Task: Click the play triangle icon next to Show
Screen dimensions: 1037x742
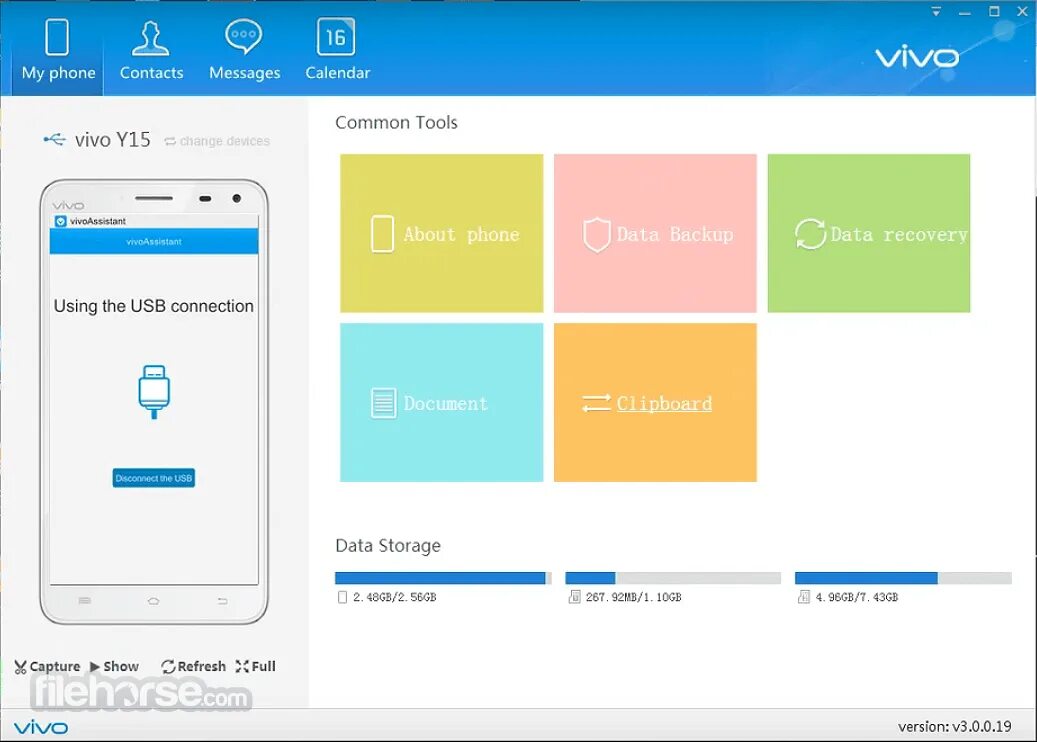Action: coord(95,667)
